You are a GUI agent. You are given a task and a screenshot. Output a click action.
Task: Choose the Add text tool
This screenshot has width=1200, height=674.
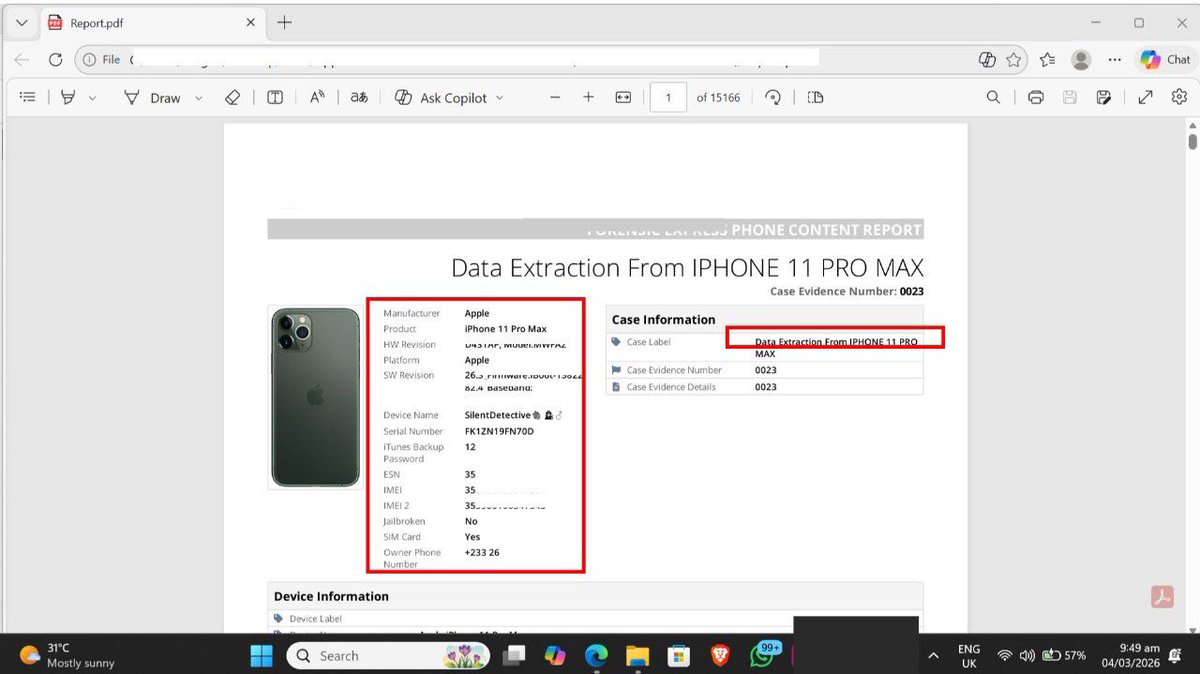point(275,97)
